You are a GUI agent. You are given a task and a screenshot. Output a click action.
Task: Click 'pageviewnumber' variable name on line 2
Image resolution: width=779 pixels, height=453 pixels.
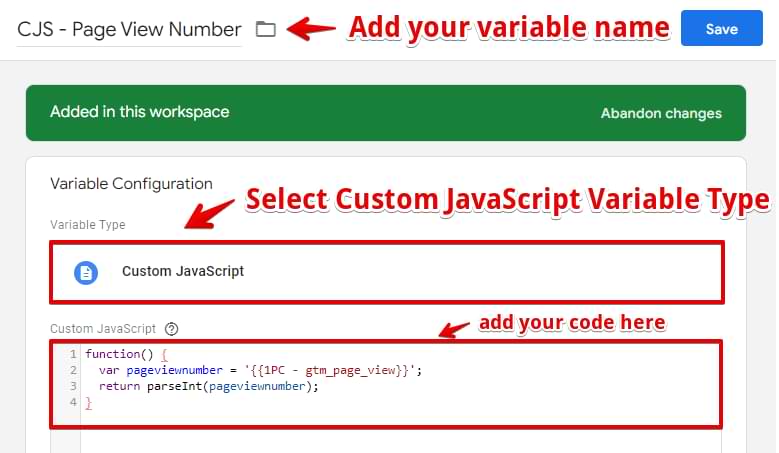coord(174,371)
